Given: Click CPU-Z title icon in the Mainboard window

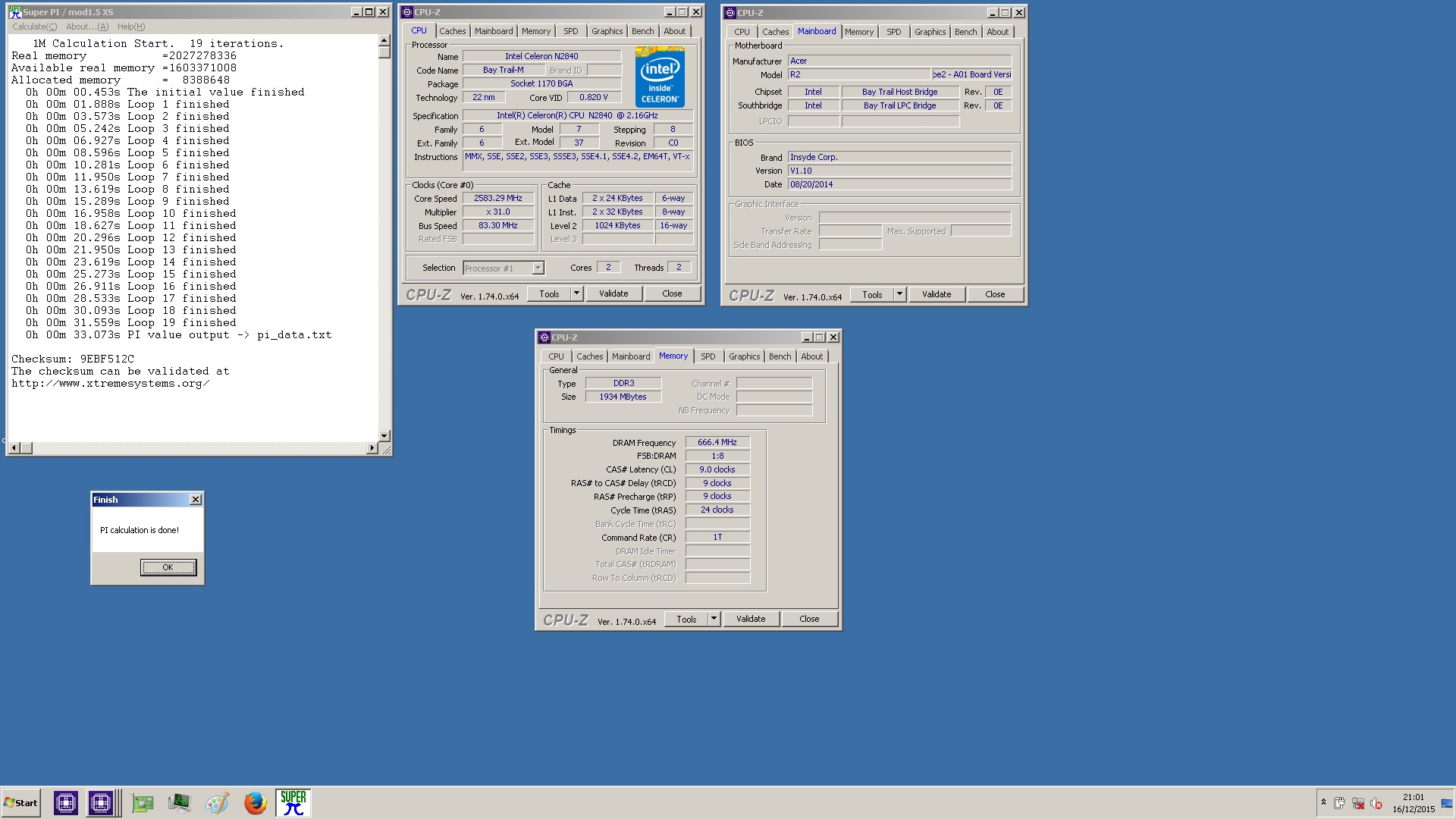Looking at the screenshot, I should point(730,13).
